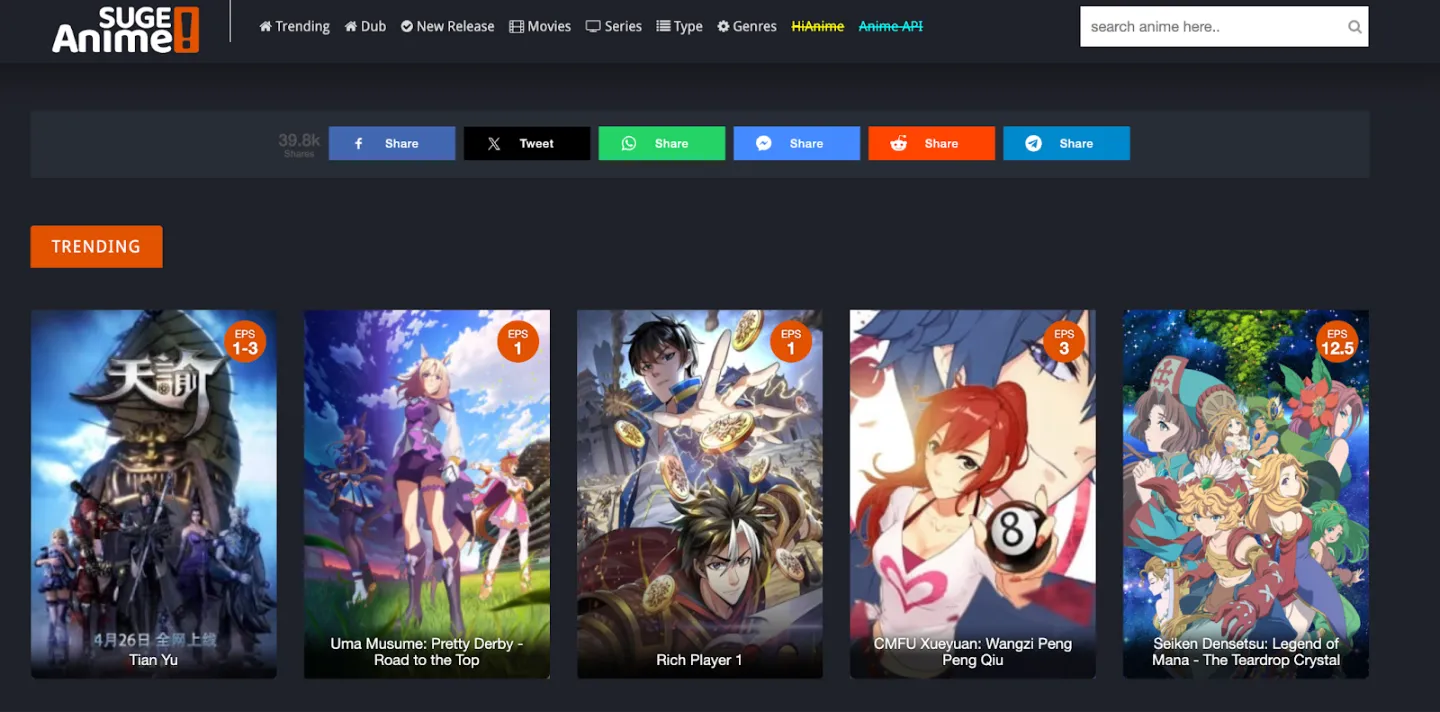The height and width of the screenshot is (712, 1440).
Task: Click the 'Tian Yu' title text
Action: (x=154, y=660)
